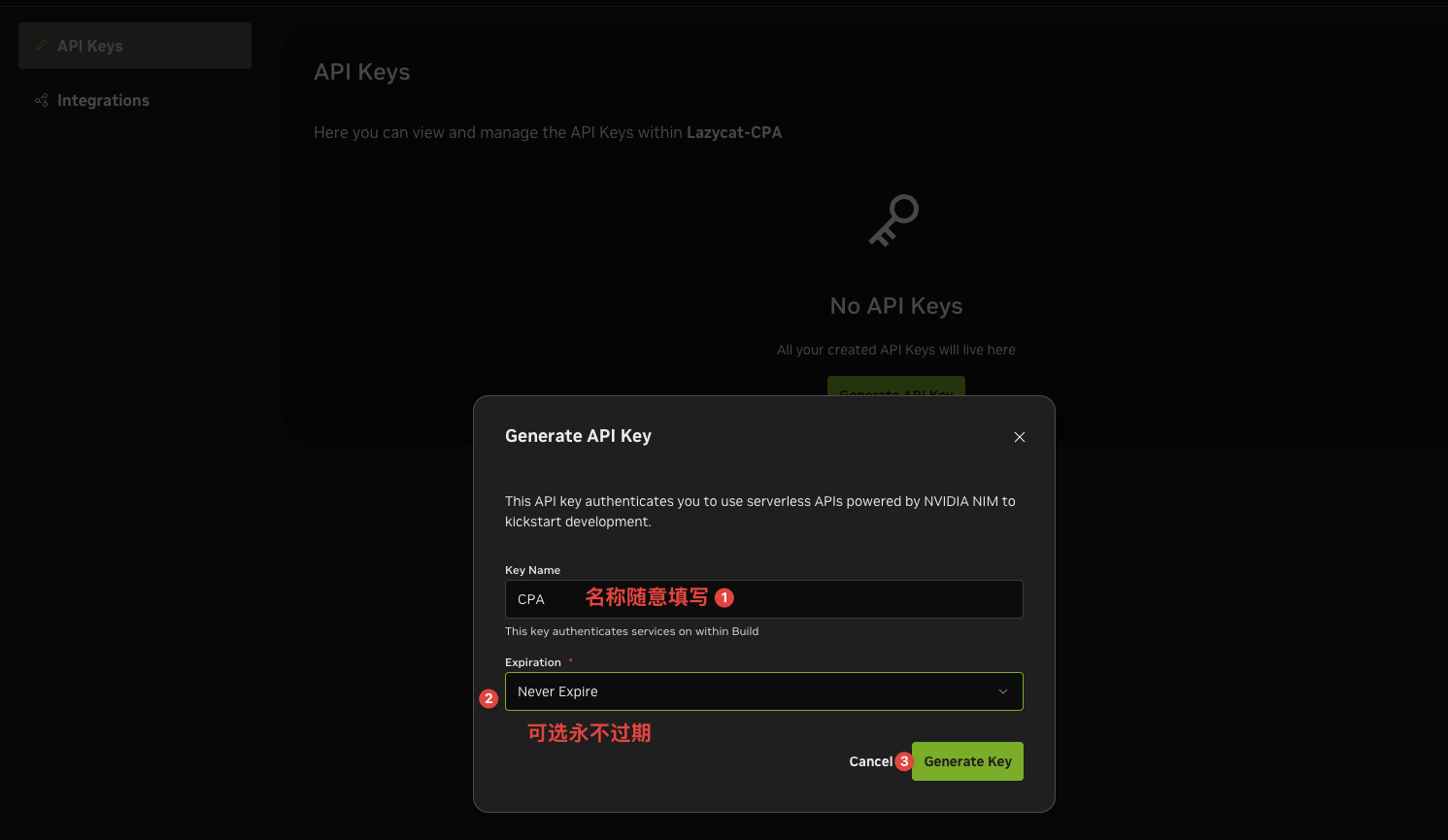Click the Generate API Key dialog title

578,436
